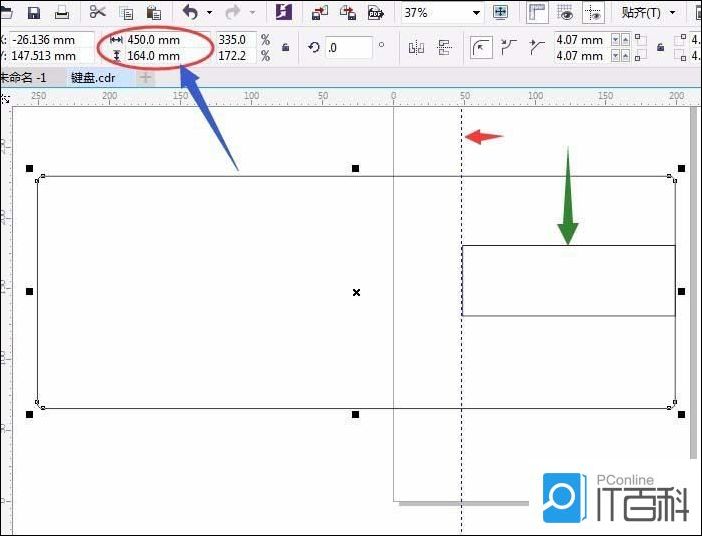Screen dimensions: 702x536
Task: Open full-screen preview icon
Action: pos(500,13)
